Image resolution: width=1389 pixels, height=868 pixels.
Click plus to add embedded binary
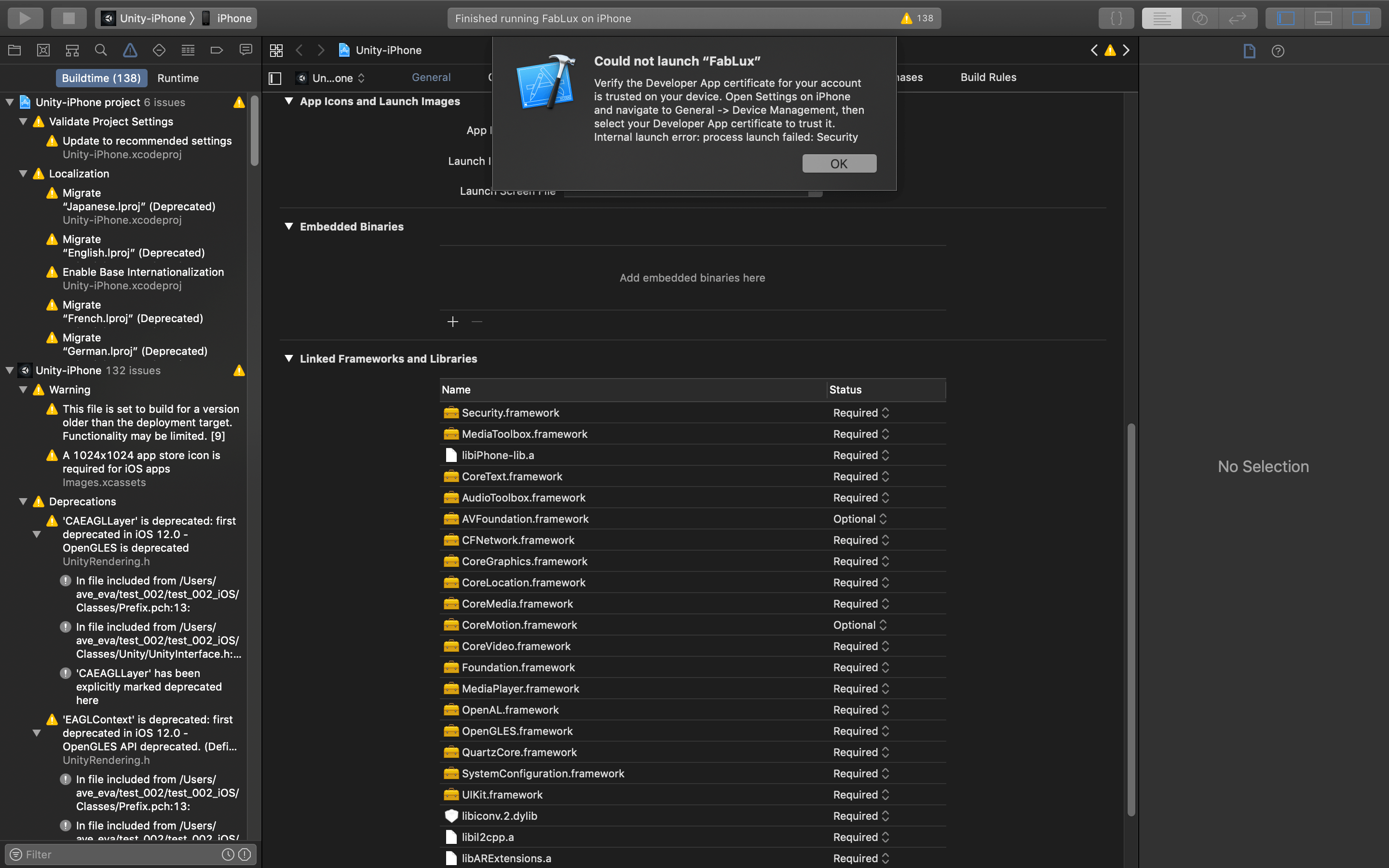point(452,322)
